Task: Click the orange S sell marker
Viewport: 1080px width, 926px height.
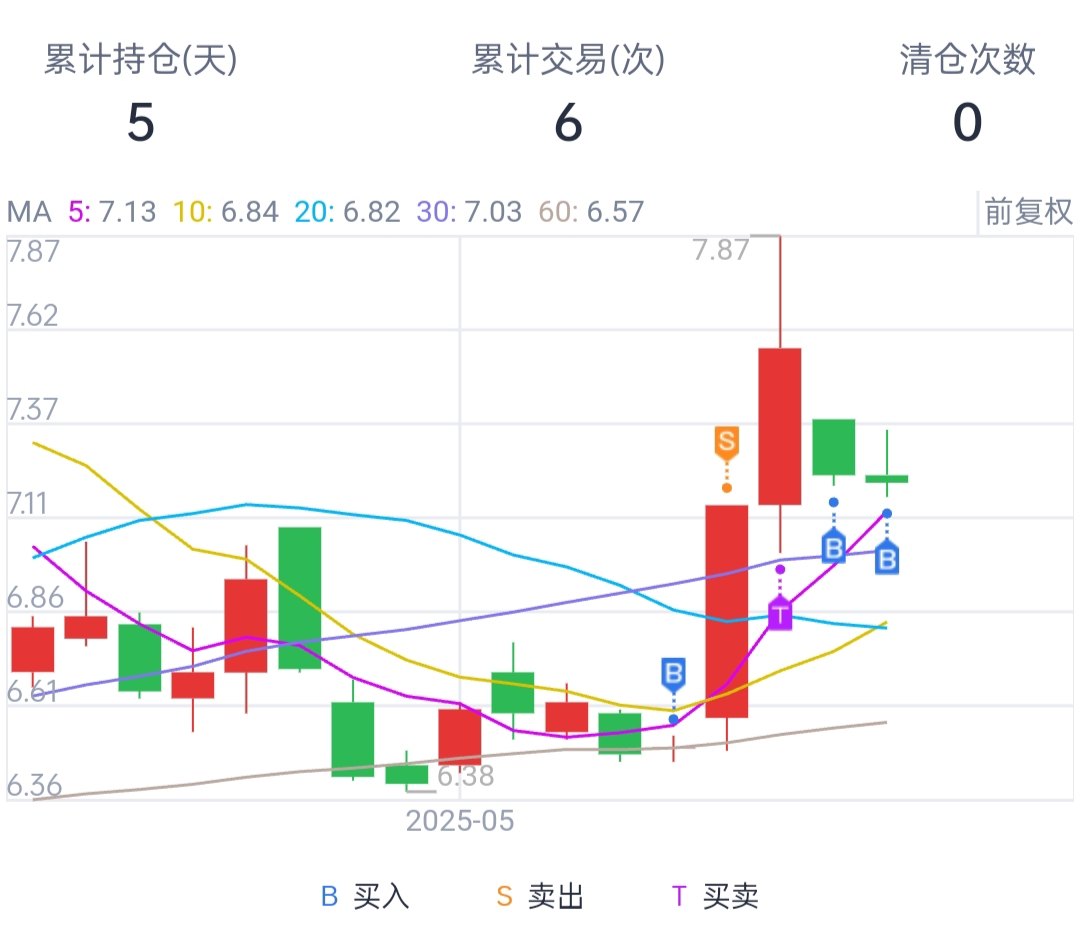Action: click(x=726, y=442)
